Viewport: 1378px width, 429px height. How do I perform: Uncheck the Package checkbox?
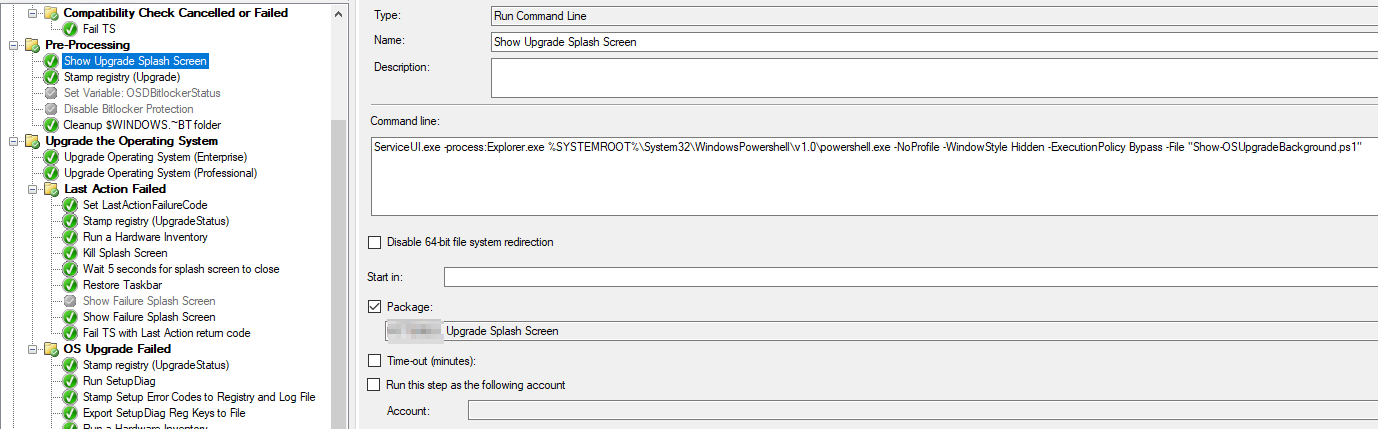(375, 307)
